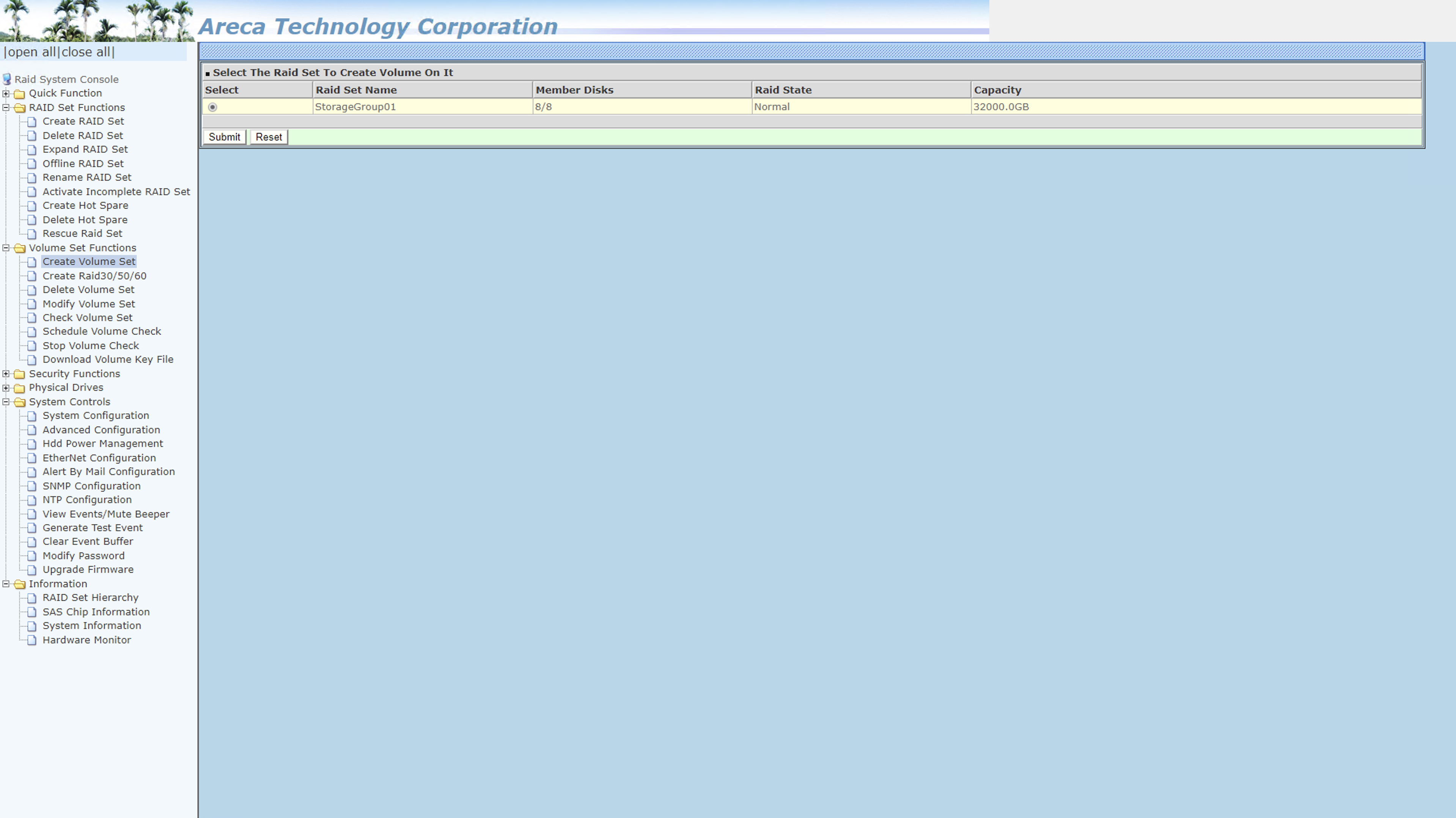This screenshot has height=818, width=1456.
Task: Click the RAID Set Functions folder icon
Action: coord(19,108)
